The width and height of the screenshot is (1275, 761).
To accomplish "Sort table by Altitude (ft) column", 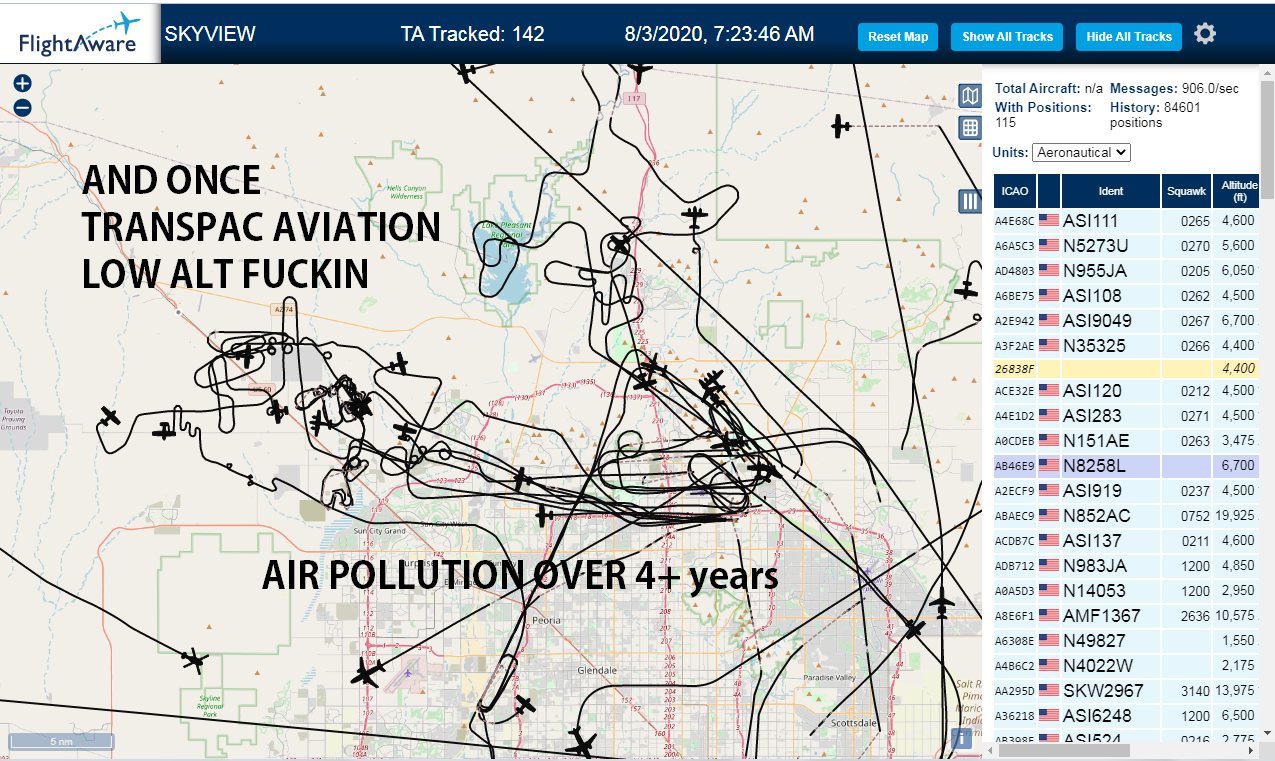I will (1238, 191).
